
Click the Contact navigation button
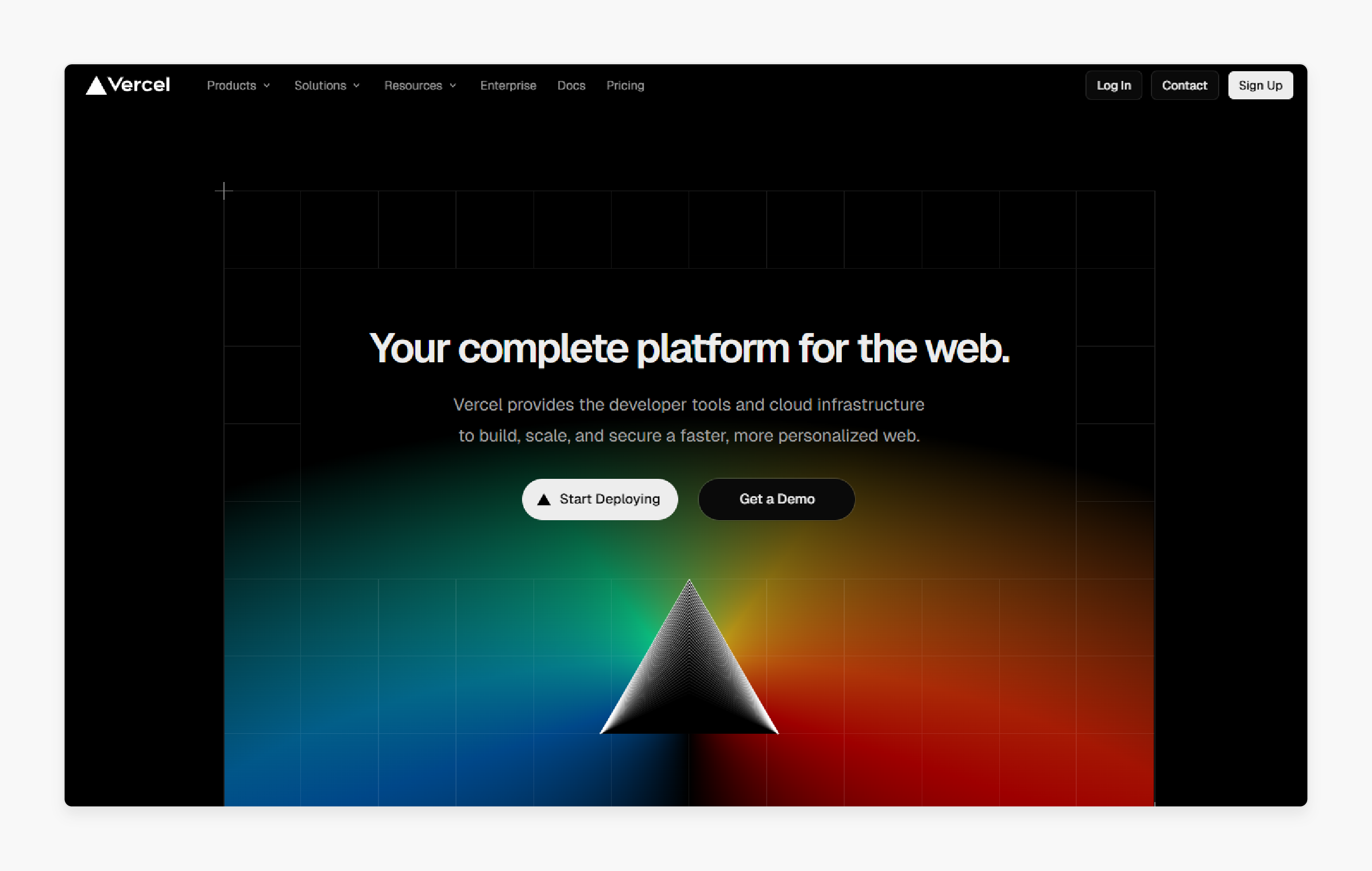point(1184,85)
